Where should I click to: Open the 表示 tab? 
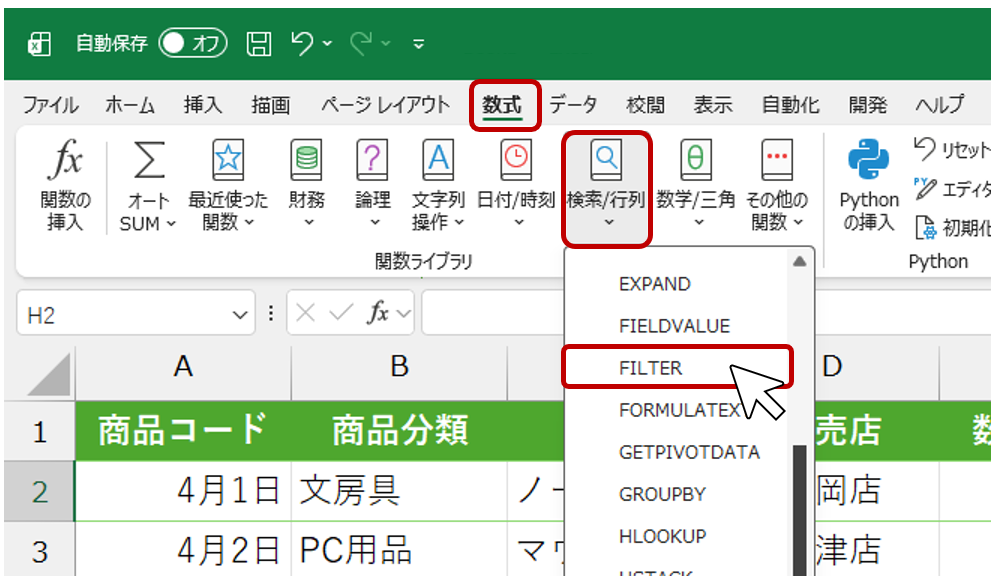pos(713,104)
